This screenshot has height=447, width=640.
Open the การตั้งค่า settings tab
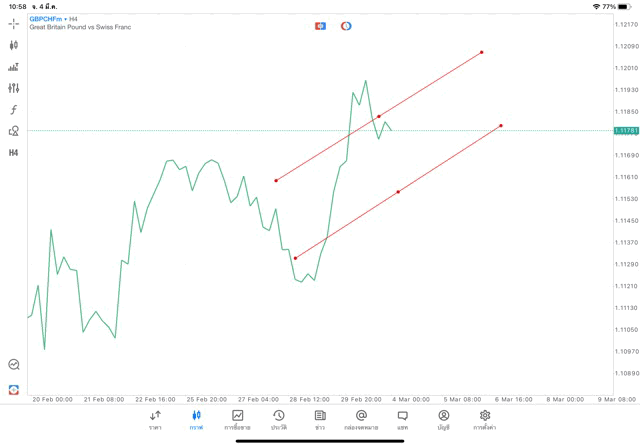click(x=485, y=420)
